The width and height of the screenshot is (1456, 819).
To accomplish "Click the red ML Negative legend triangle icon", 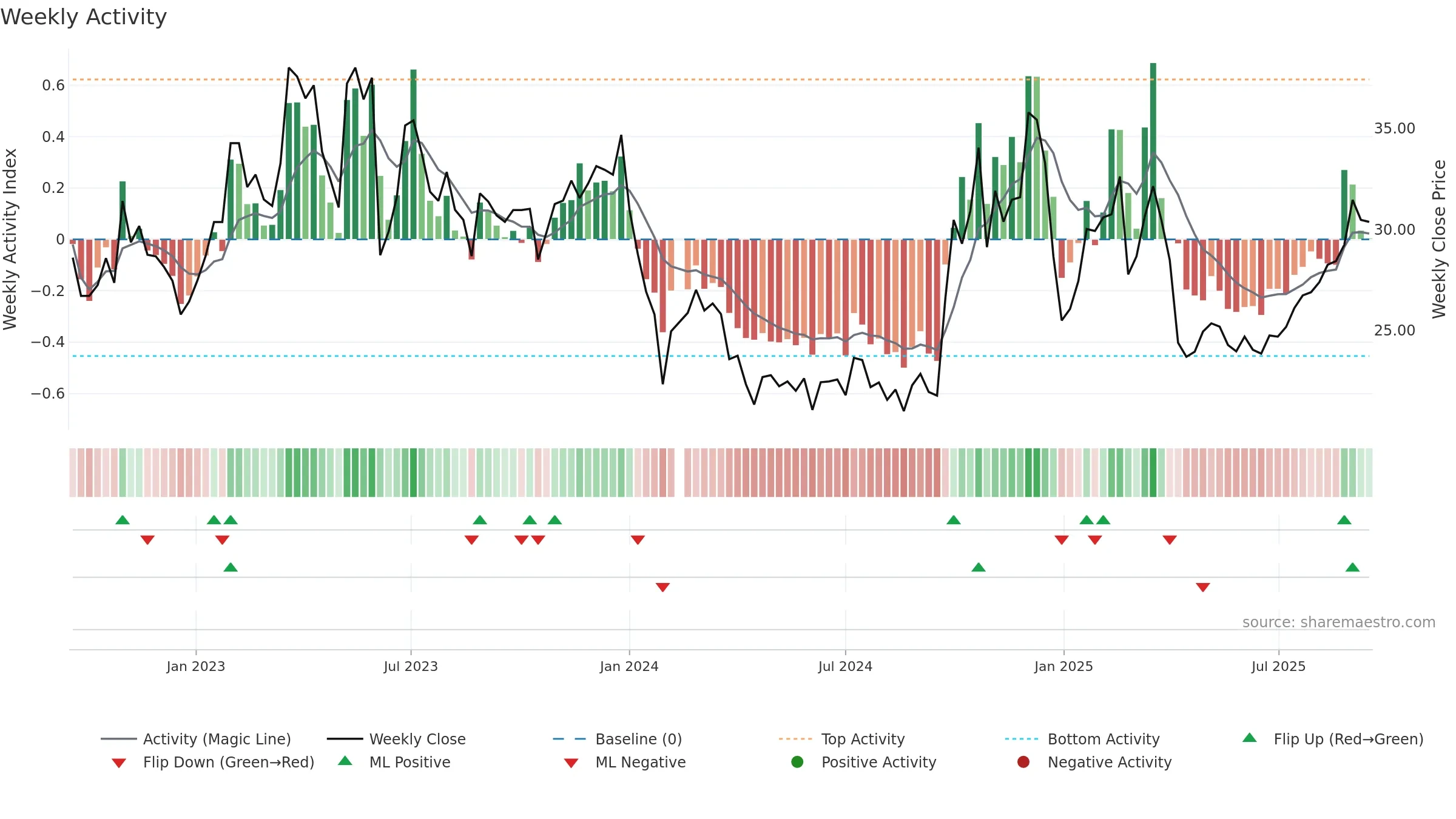I will coord(571,763).
